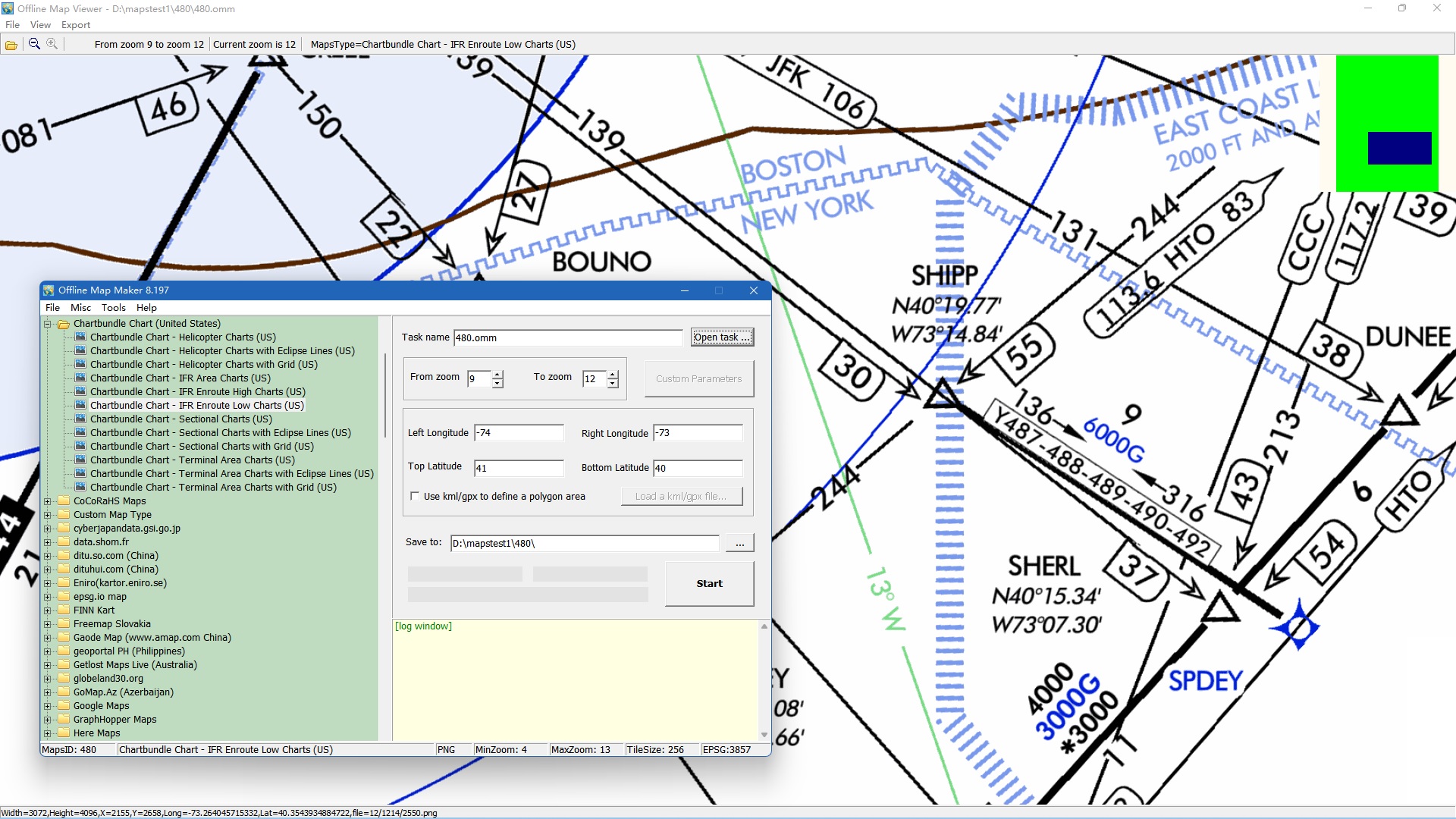Screen dimensions: 1456x819
Task: Click the Left Longitude input field
Action: pyautogui.click(x=519, y=433)
